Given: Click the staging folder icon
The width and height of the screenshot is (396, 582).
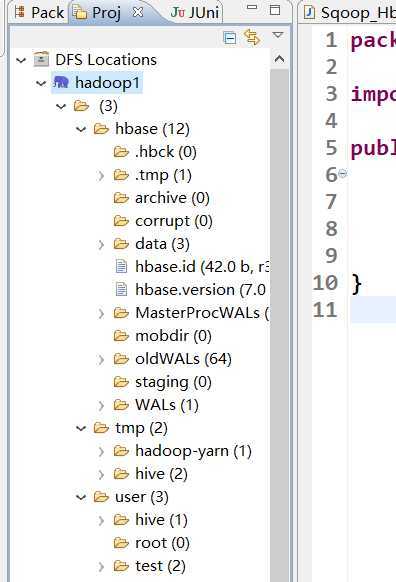Looking at the screenshot, I should click(x=121, y=382).
